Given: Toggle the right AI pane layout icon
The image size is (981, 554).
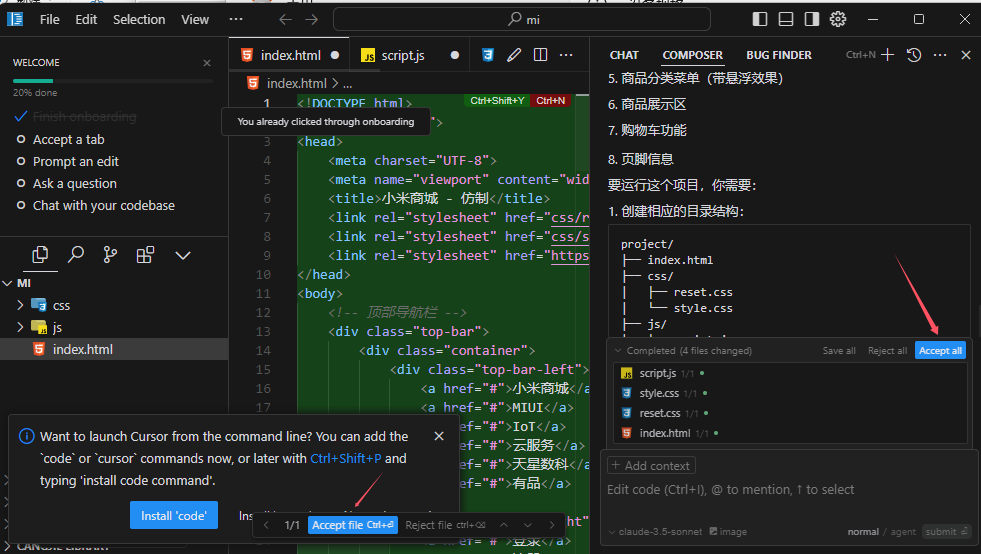Looking at the screenshot, I should click(812, 19).
